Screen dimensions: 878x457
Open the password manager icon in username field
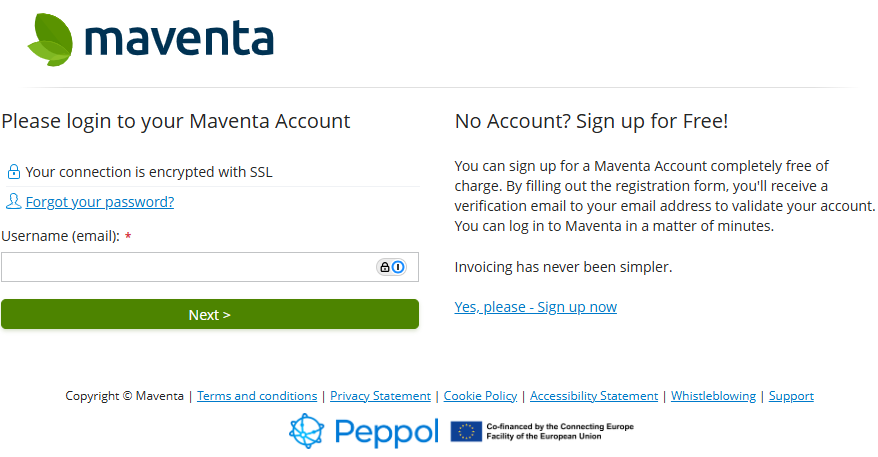(398, 267)
